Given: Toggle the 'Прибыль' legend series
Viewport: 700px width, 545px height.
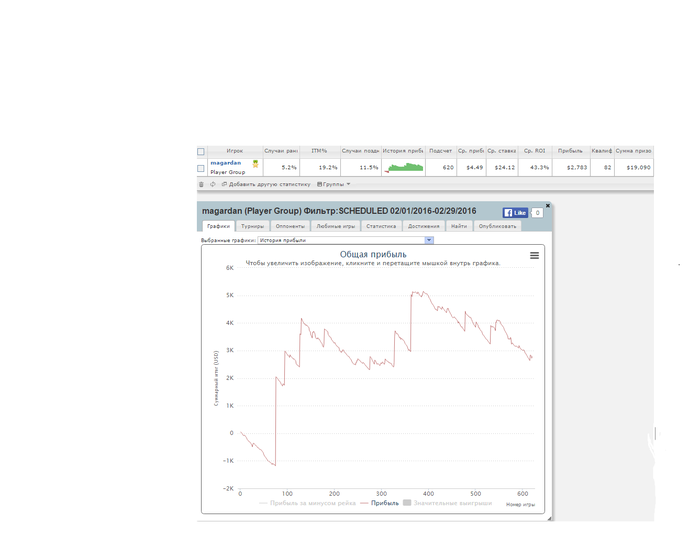Looking at the screenshot, I should tap(380, 504).
